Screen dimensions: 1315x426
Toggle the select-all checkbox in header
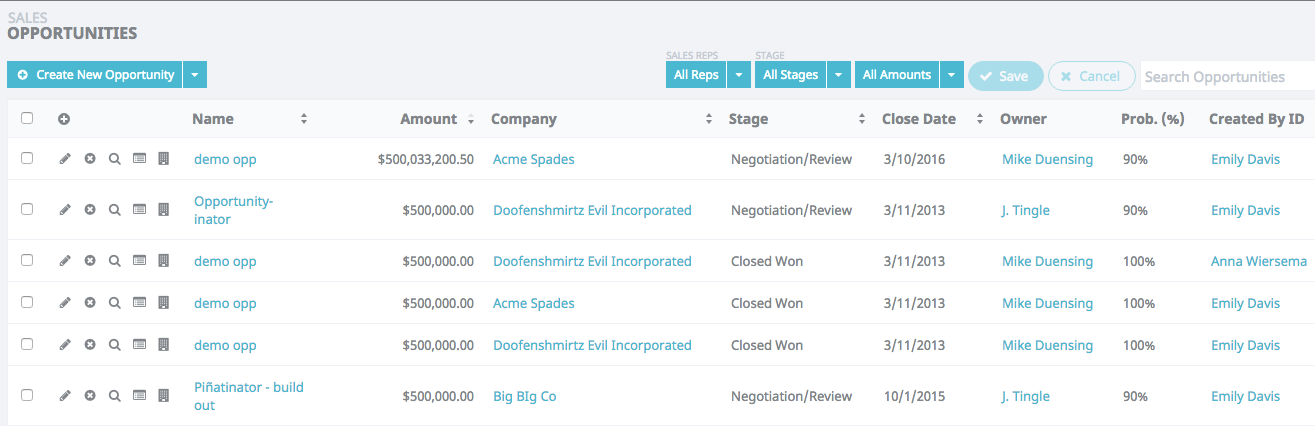(27, 118)
